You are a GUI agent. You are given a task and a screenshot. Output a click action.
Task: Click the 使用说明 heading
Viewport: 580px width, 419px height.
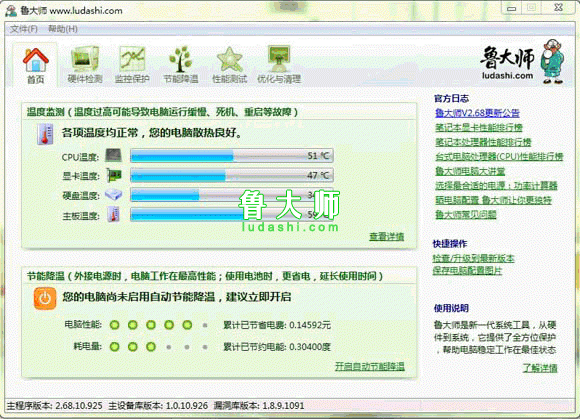click(x=451, y=308)
